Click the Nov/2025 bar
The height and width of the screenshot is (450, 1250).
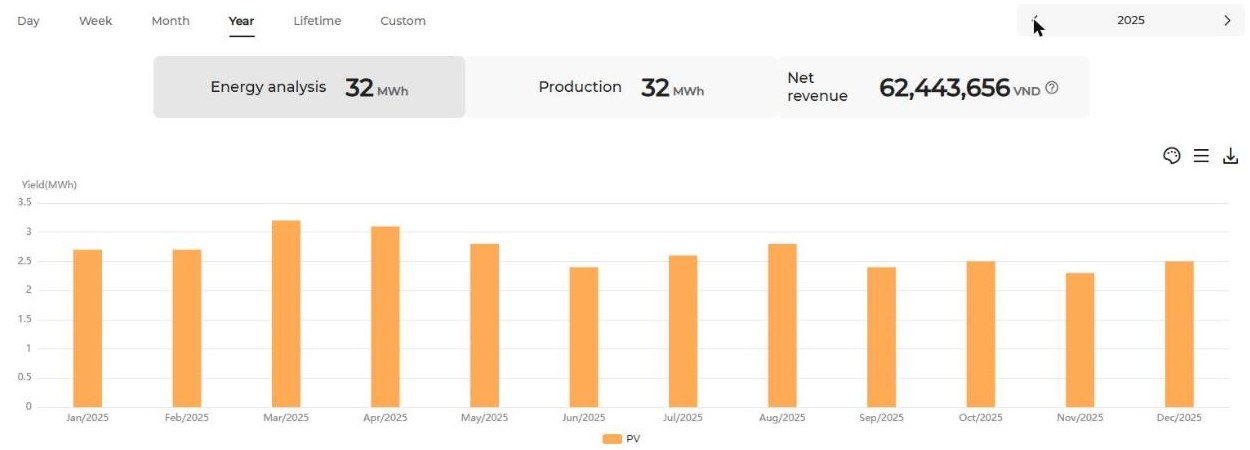pos(1080,340)
